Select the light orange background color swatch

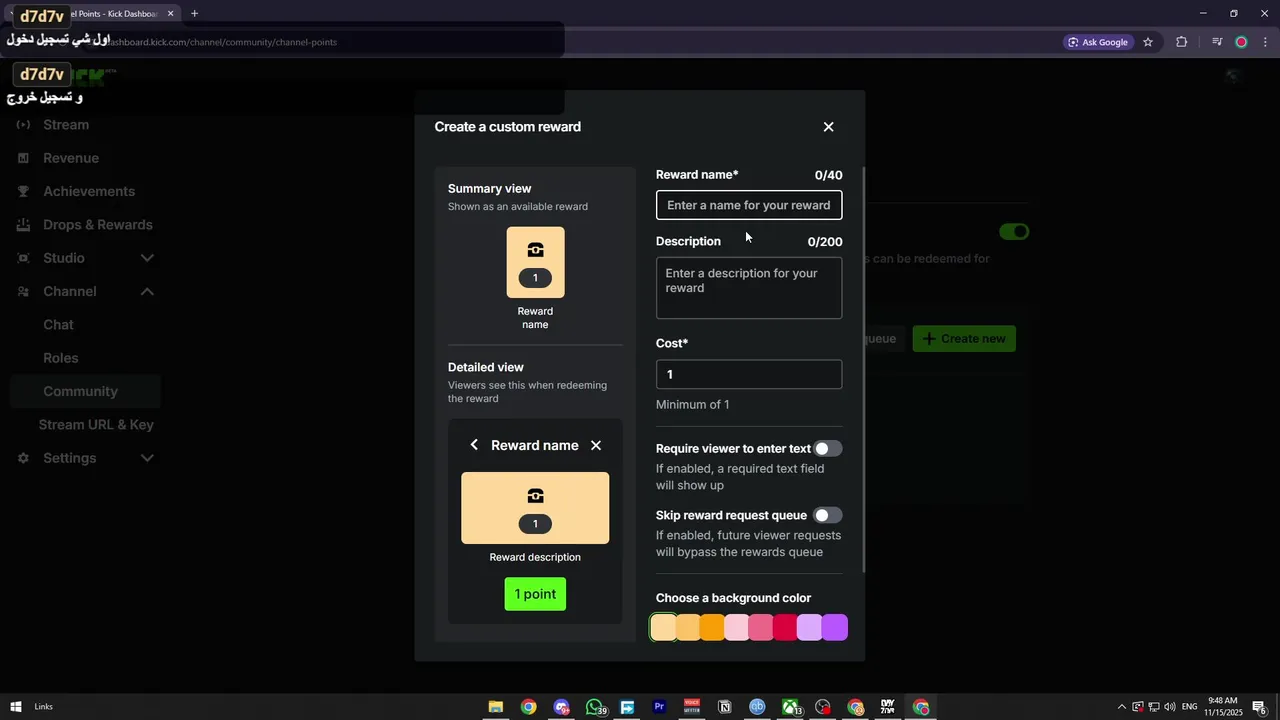click(688, 627)
